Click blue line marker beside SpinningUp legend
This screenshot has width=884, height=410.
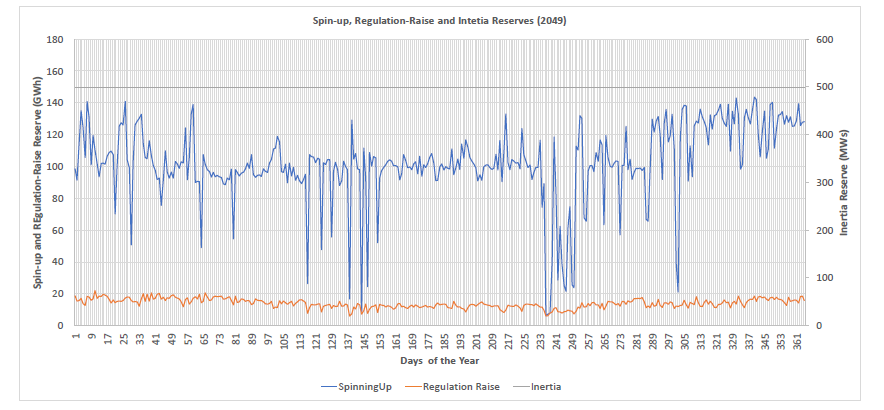(328, 387)
